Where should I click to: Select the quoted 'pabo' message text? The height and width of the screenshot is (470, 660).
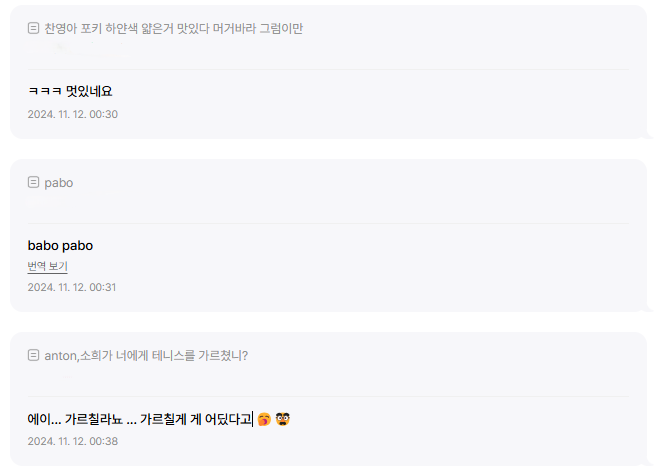[59, 183]
